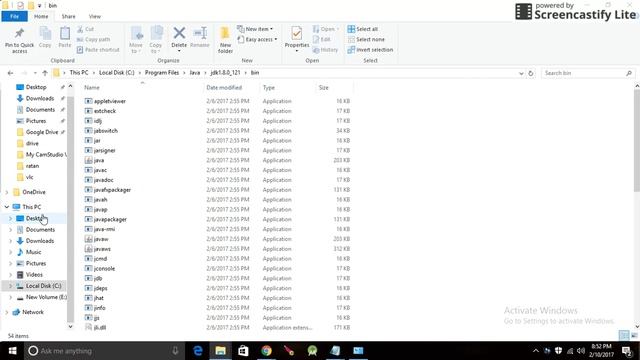Open the File tab
The width and height of the screenshot is (640, 360).
pyautogui.click(x=15, y=16)
